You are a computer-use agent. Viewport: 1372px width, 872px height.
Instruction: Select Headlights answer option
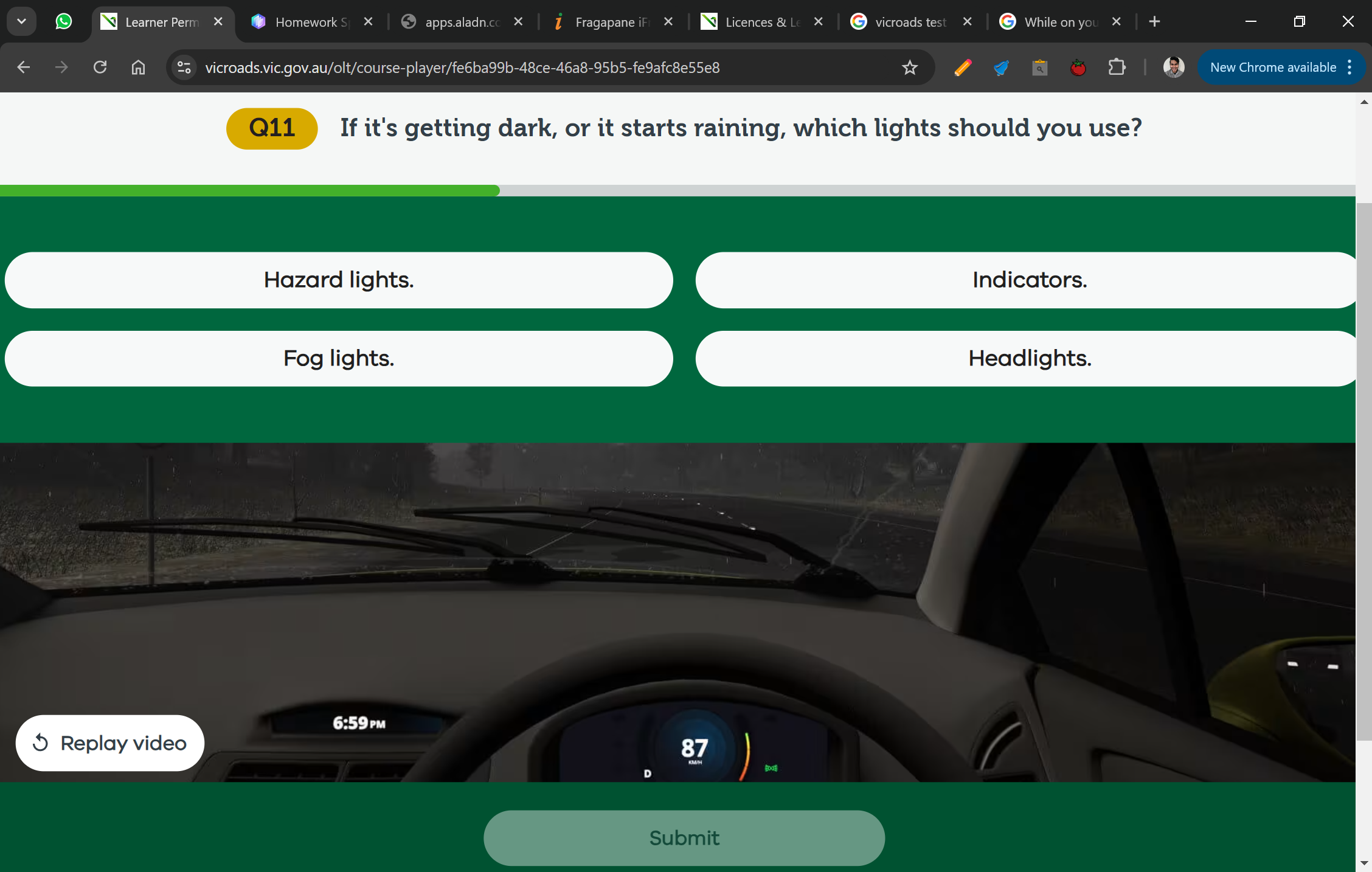1028,358
